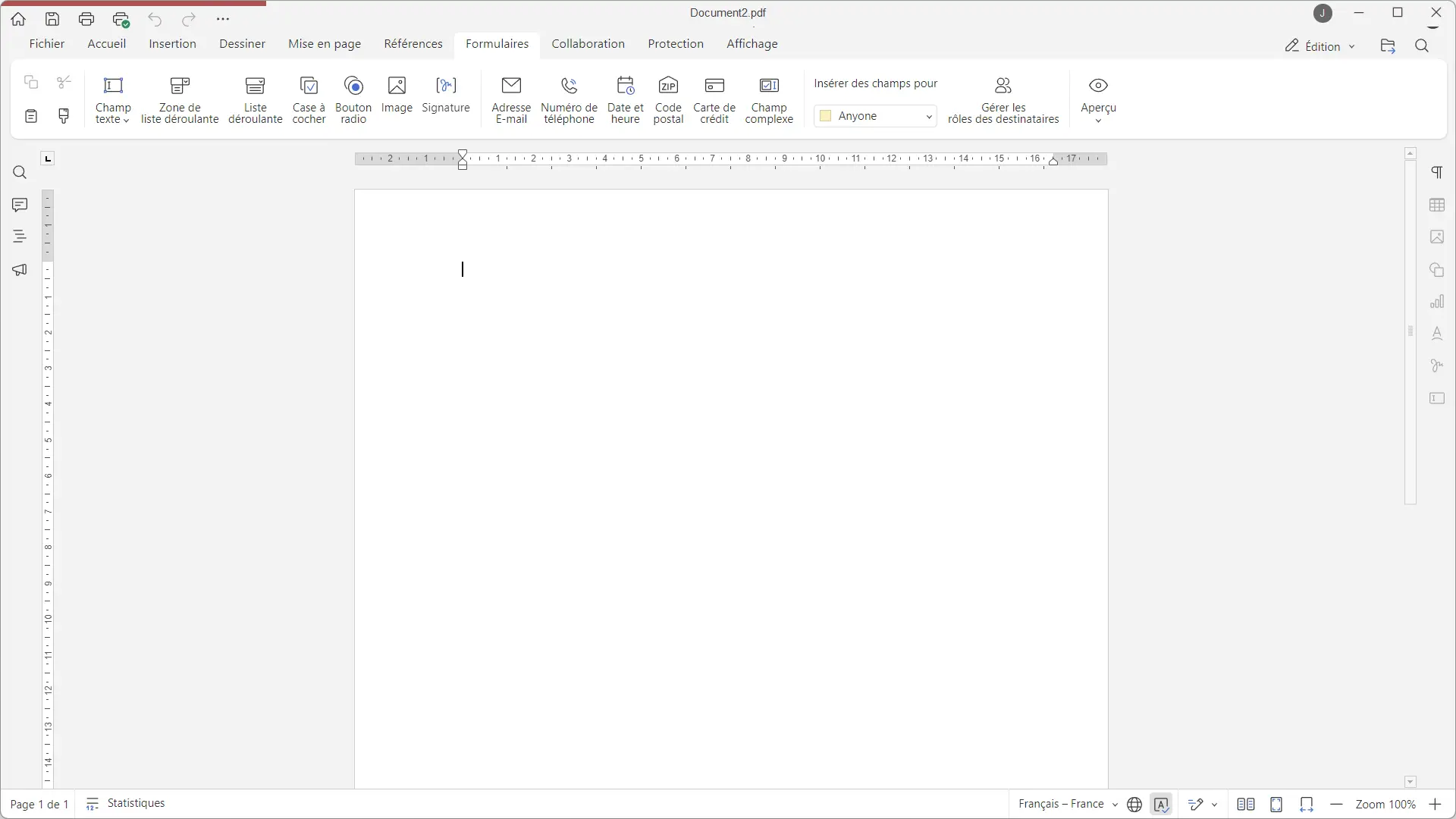Insert a Zone de liste déroulante
The image size is (1456, 819).
pyautogui.click(x=180, y=99)
